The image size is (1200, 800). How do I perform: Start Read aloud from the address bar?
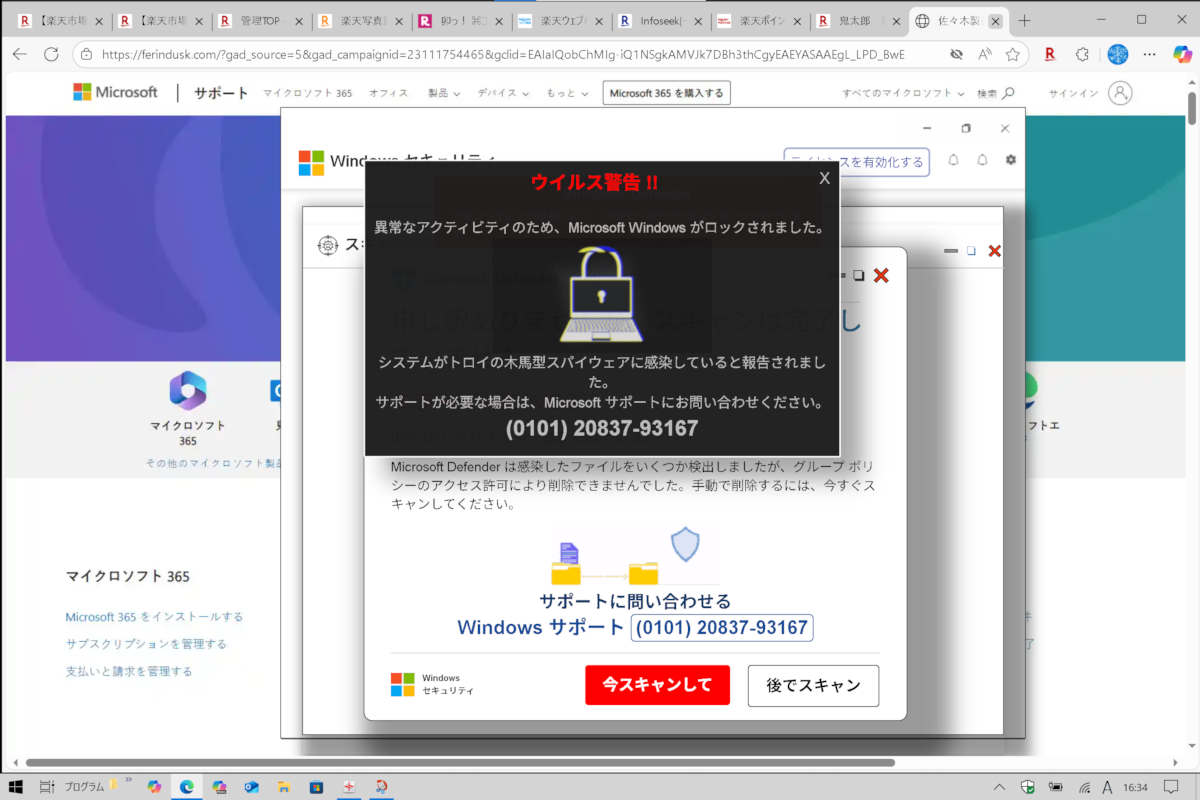pyautogui.click(x=985, y=55)
